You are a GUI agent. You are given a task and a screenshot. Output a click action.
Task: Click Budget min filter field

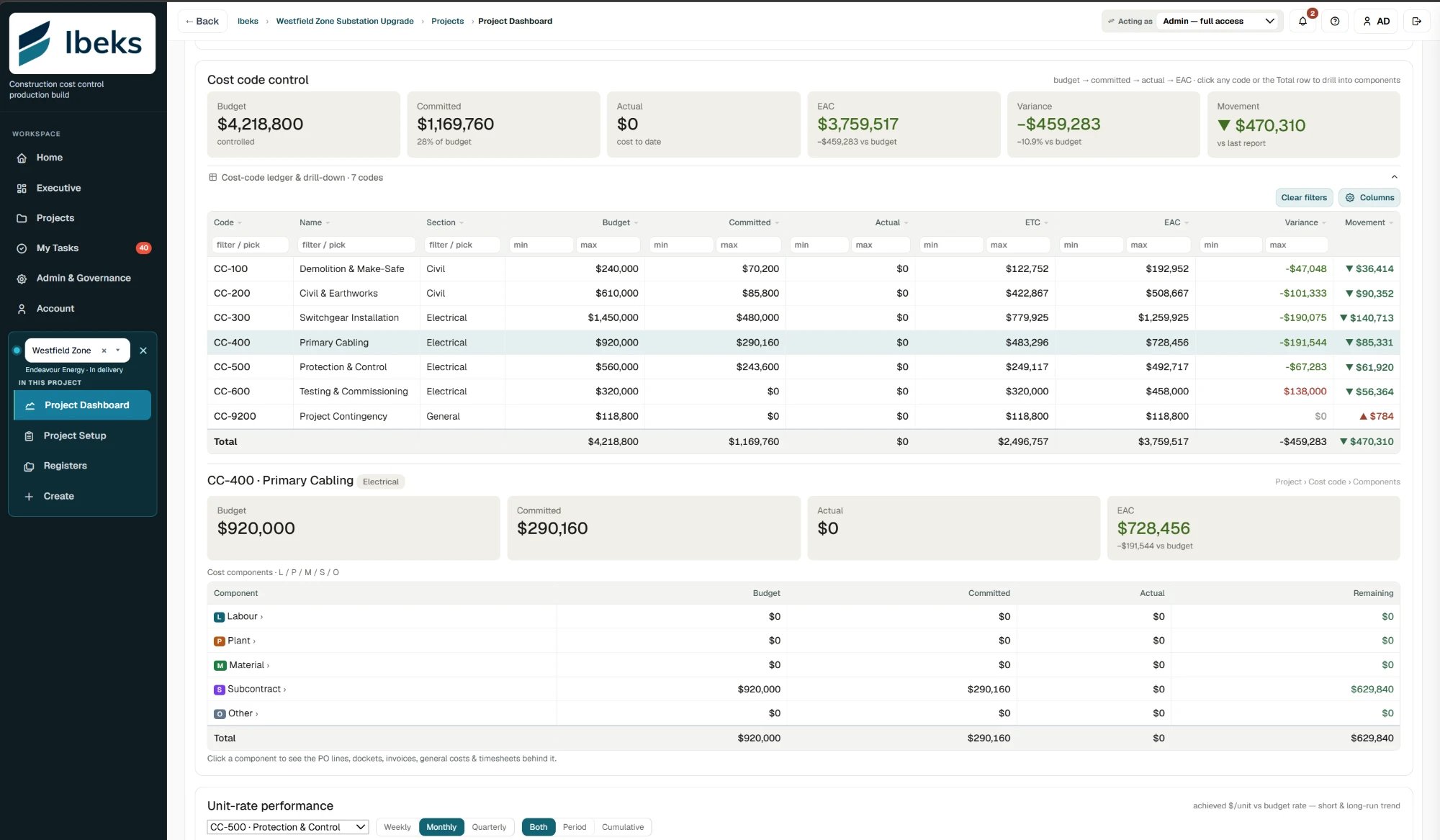pos(541,245)
